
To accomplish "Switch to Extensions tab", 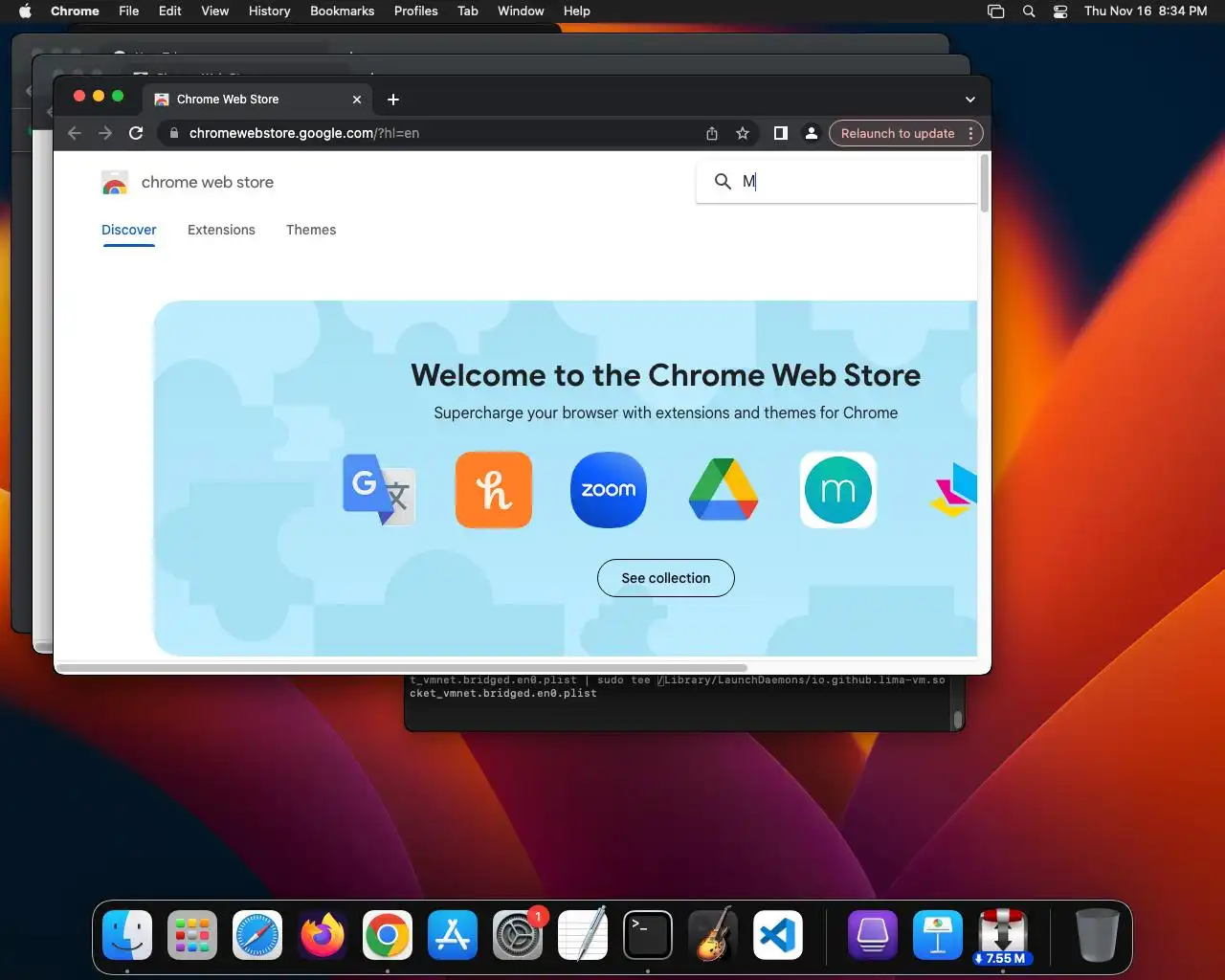I will 221,230.
